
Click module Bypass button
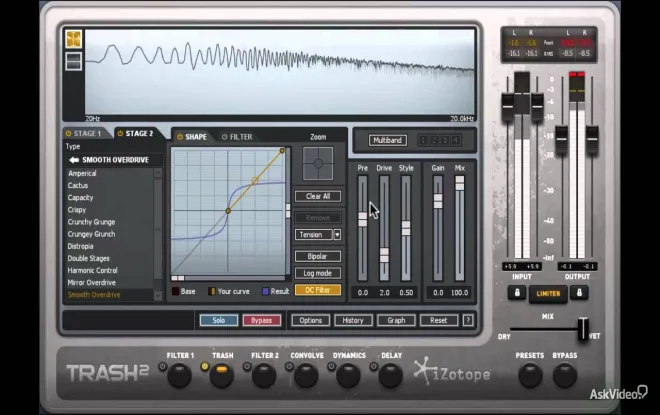pyautogui.click(x=261, y=321)
